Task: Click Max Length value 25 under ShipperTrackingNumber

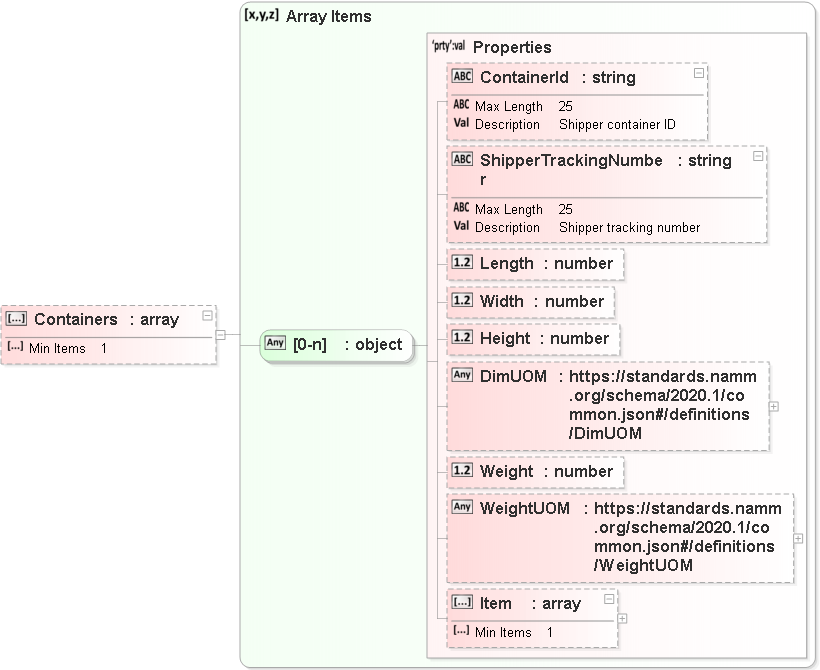Action: point(565,209)
